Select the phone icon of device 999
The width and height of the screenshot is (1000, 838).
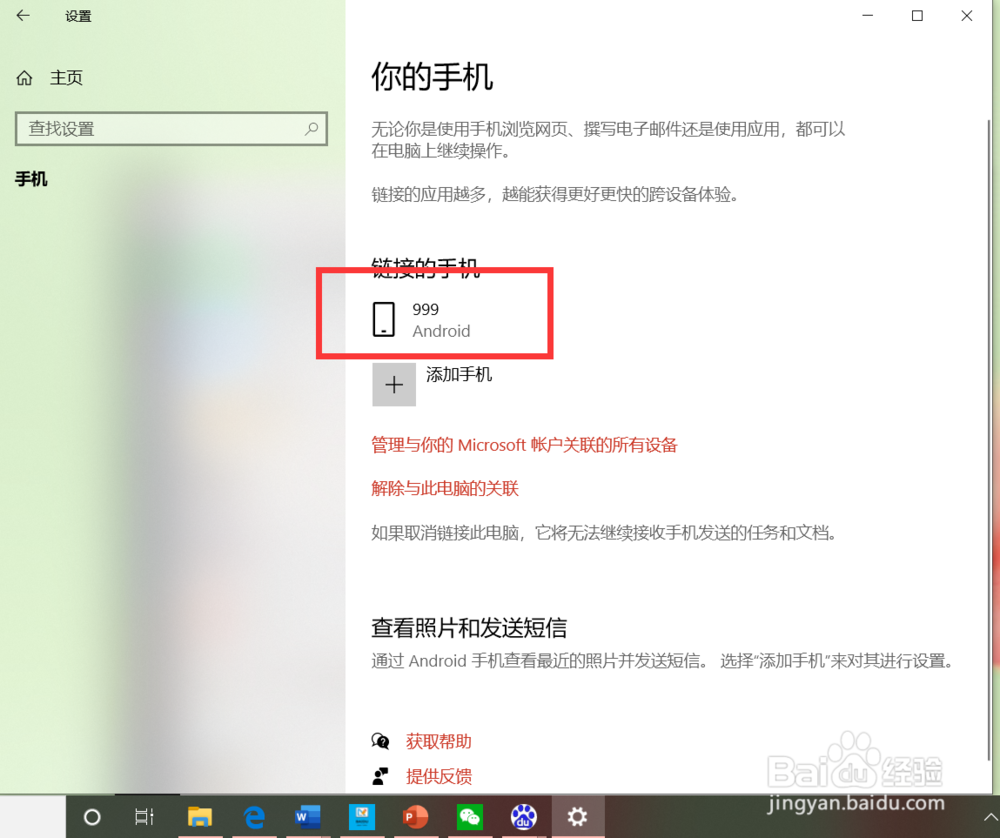pyautogui.click(x=384, y=319)
